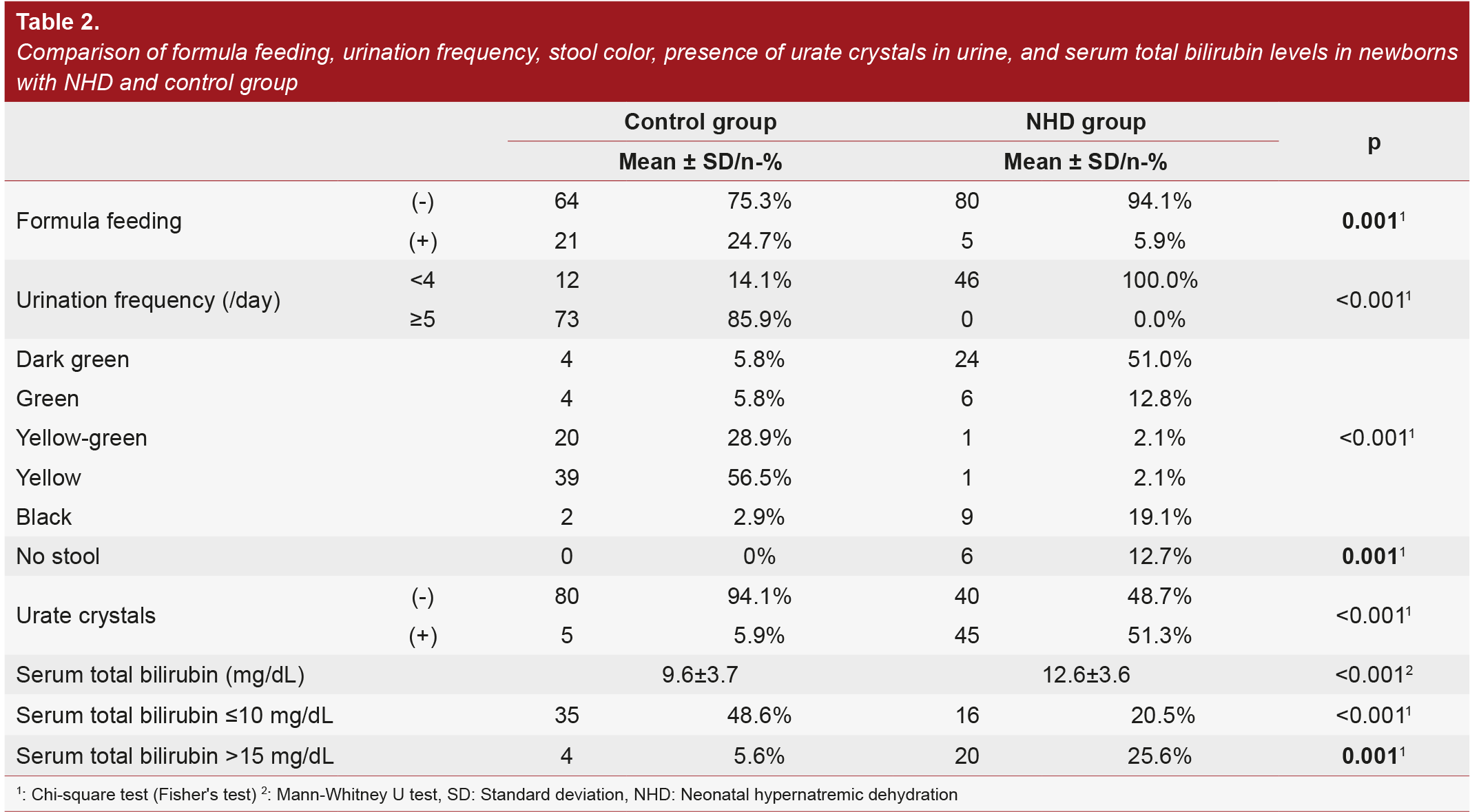The image size is (1470, 812).
Task: Select the "Formula feeding" row label
Action: [99, 221]
